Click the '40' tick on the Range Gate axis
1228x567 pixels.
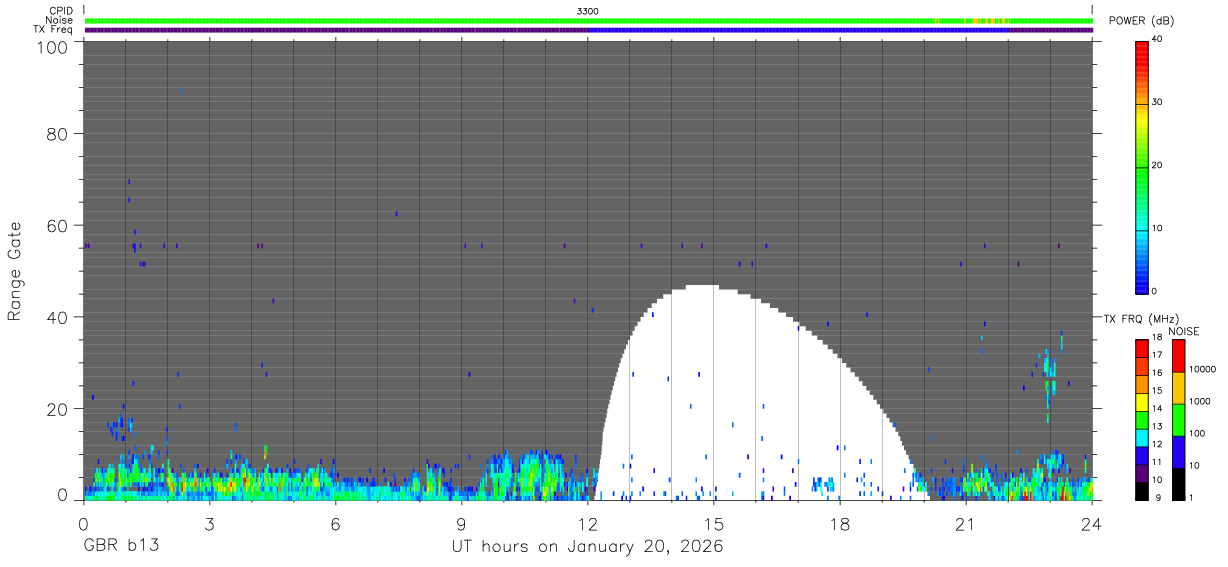56,317
